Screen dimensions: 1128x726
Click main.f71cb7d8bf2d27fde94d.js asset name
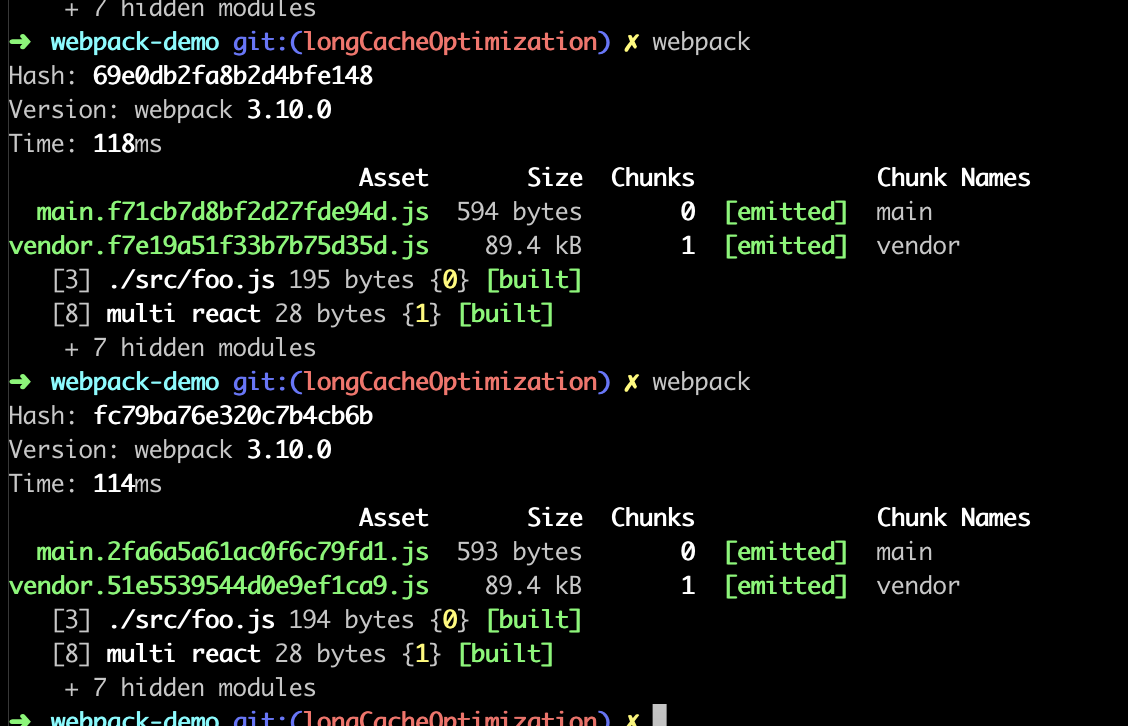pyautogui.click(x=232, y=212)
